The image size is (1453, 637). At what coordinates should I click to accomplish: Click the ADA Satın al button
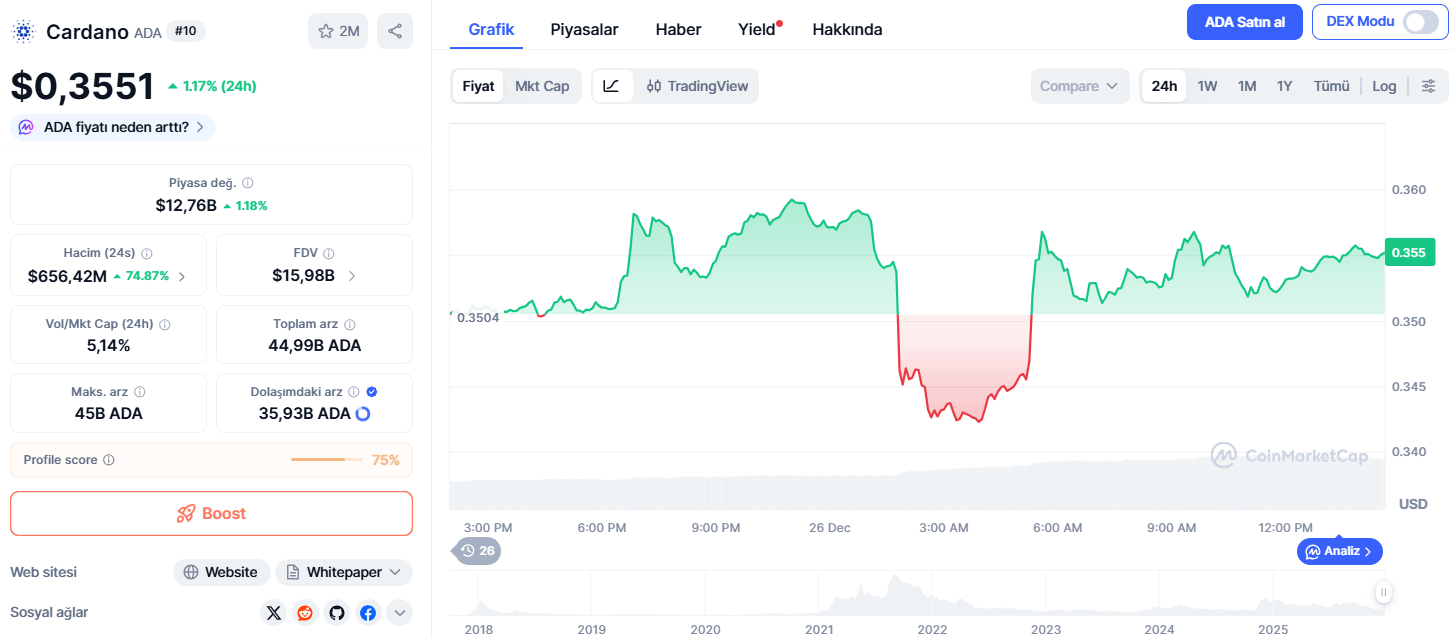1244,21
